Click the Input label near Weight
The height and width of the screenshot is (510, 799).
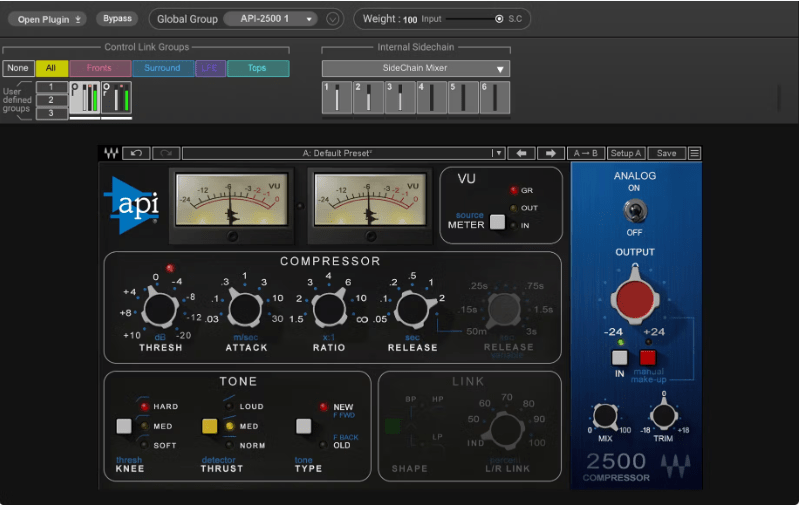click(431, 19)
